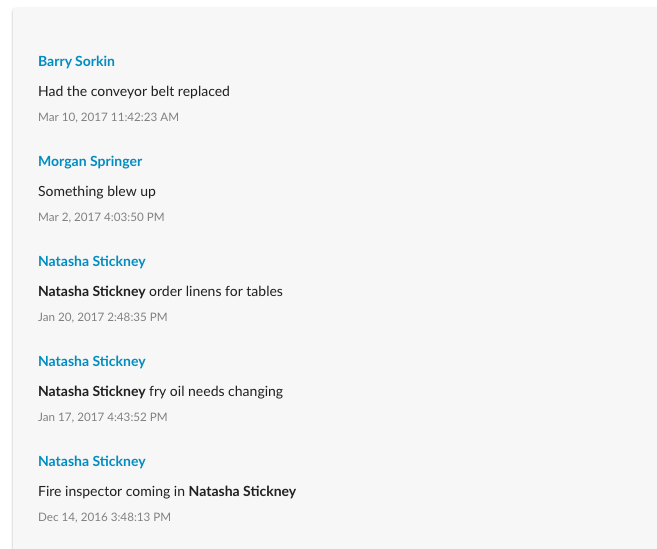657x549 pixels.
Task: Open Barry Sorkin's author profile link
Action: [76, 61]
